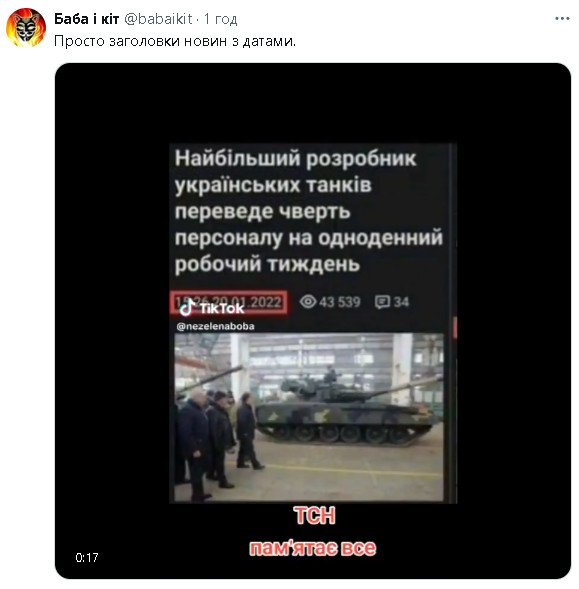Select the tweet text about заголовки новин

[x=175, y=41]
